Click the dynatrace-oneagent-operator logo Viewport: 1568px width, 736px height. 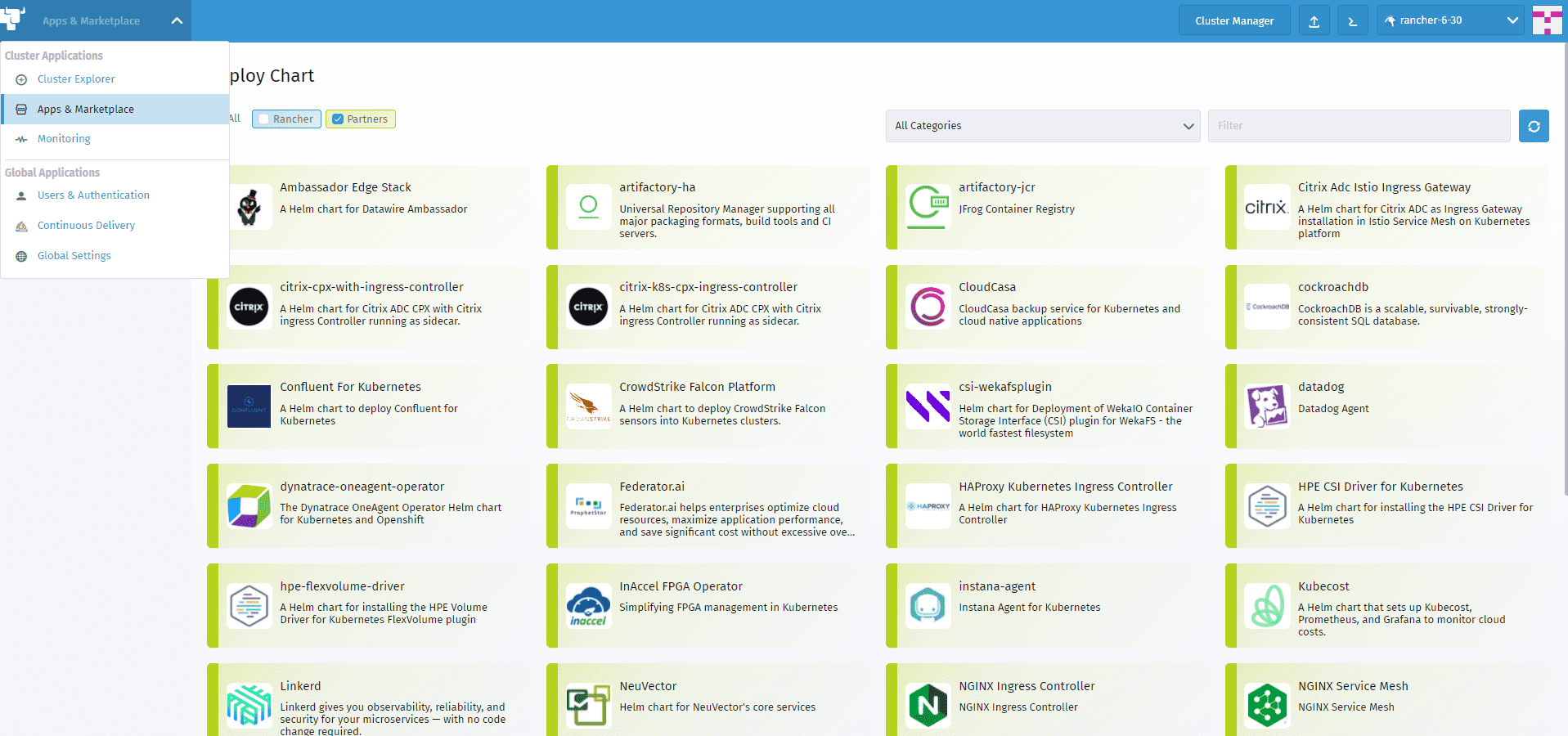point(249,506)
